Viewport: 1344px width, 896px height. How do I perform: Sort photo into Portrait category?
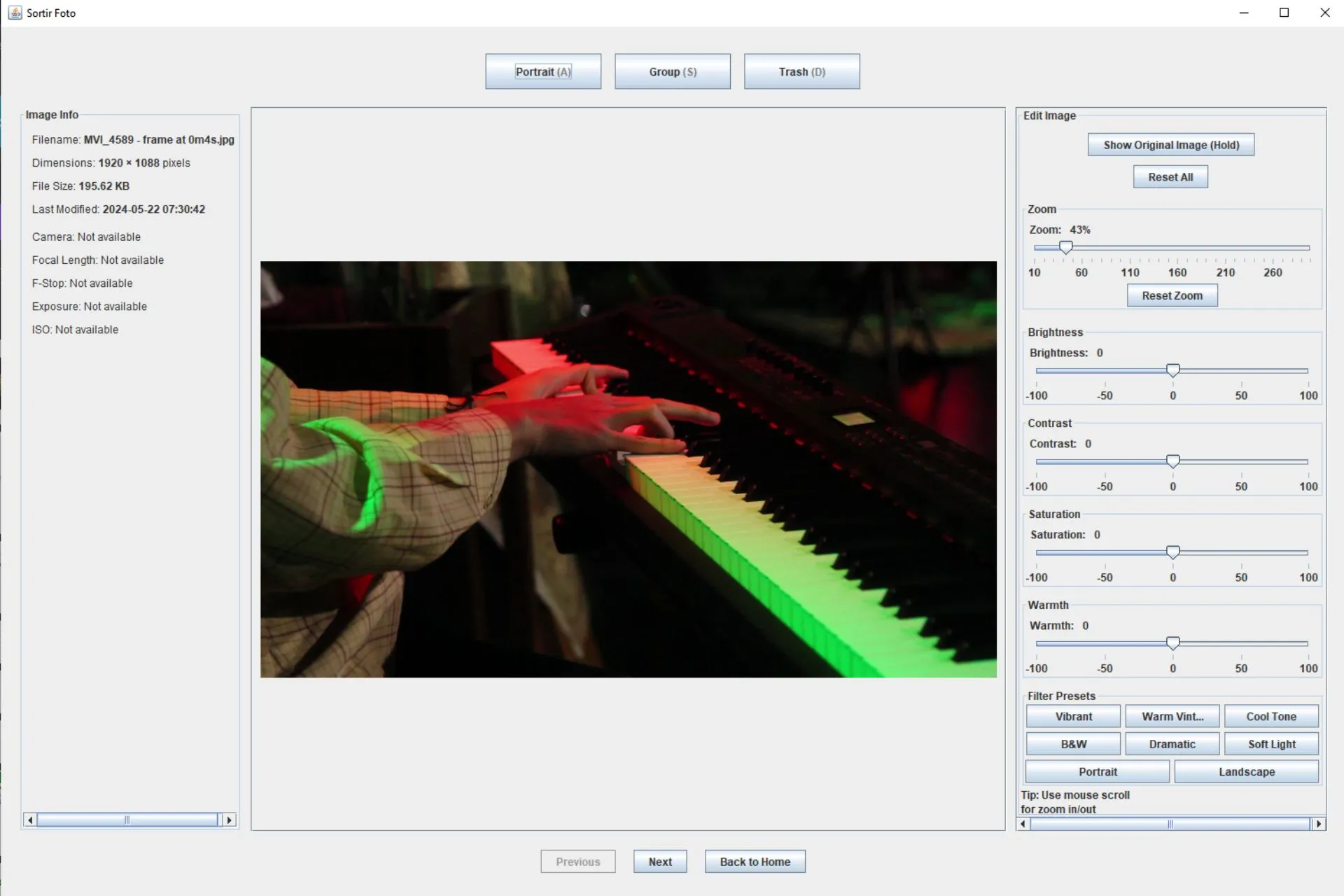coord(543,71)
